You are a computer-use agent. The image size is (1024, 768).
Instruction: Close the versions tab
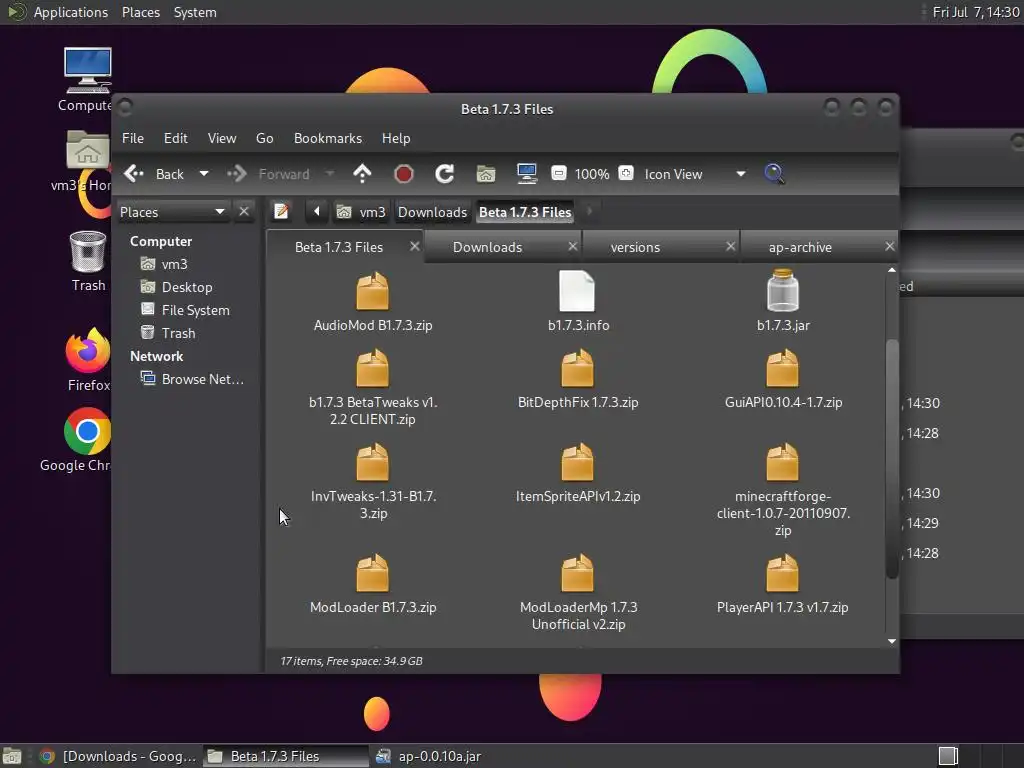(x=731, y=246)
